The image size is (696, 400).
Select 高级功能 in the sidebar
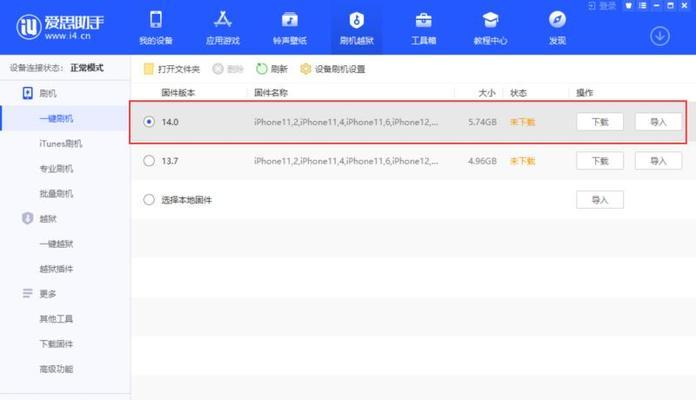tap(56, 369)
